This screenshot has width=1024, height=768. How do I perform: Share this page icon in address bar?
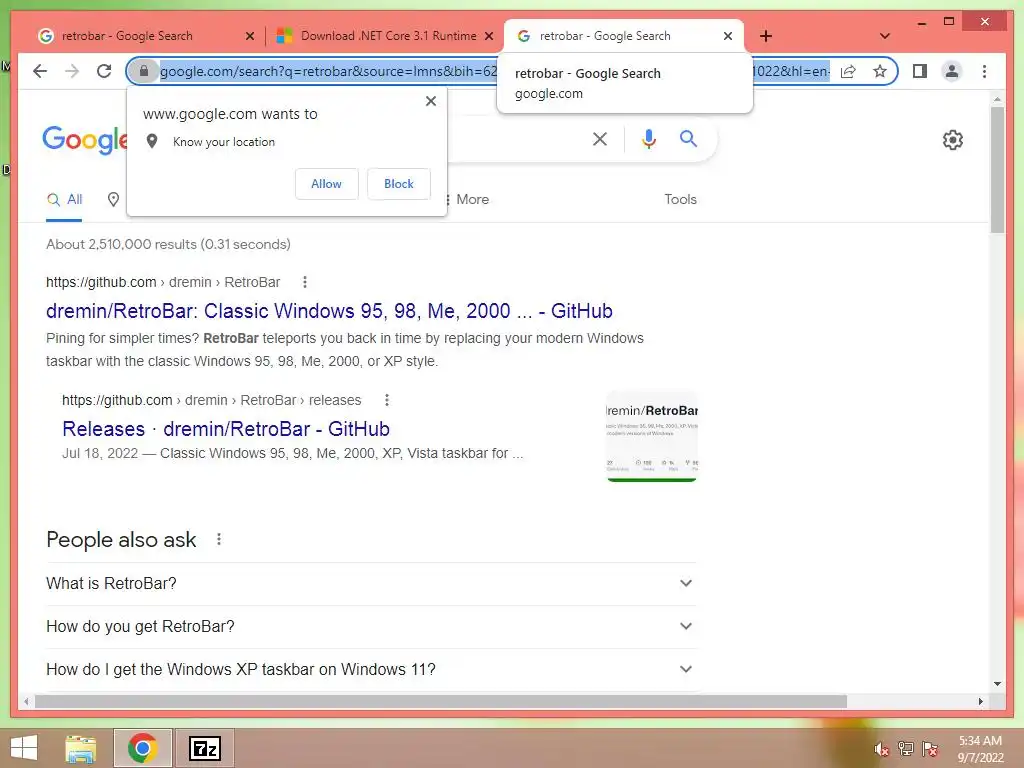(848, 71)
